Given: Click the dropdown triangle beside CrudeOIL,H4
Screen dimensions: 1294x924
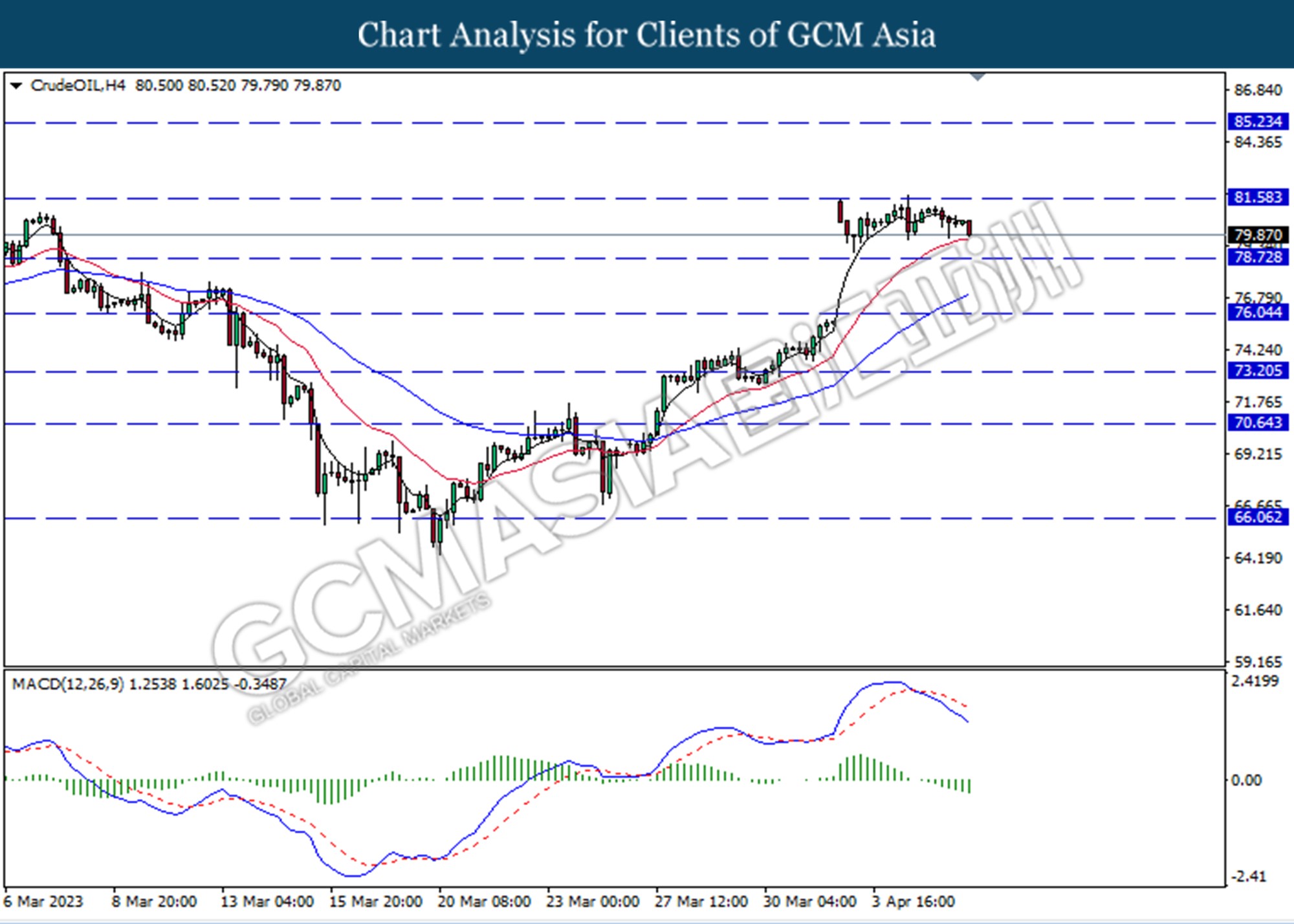Looking at the screenshot, I should point(16,85).
